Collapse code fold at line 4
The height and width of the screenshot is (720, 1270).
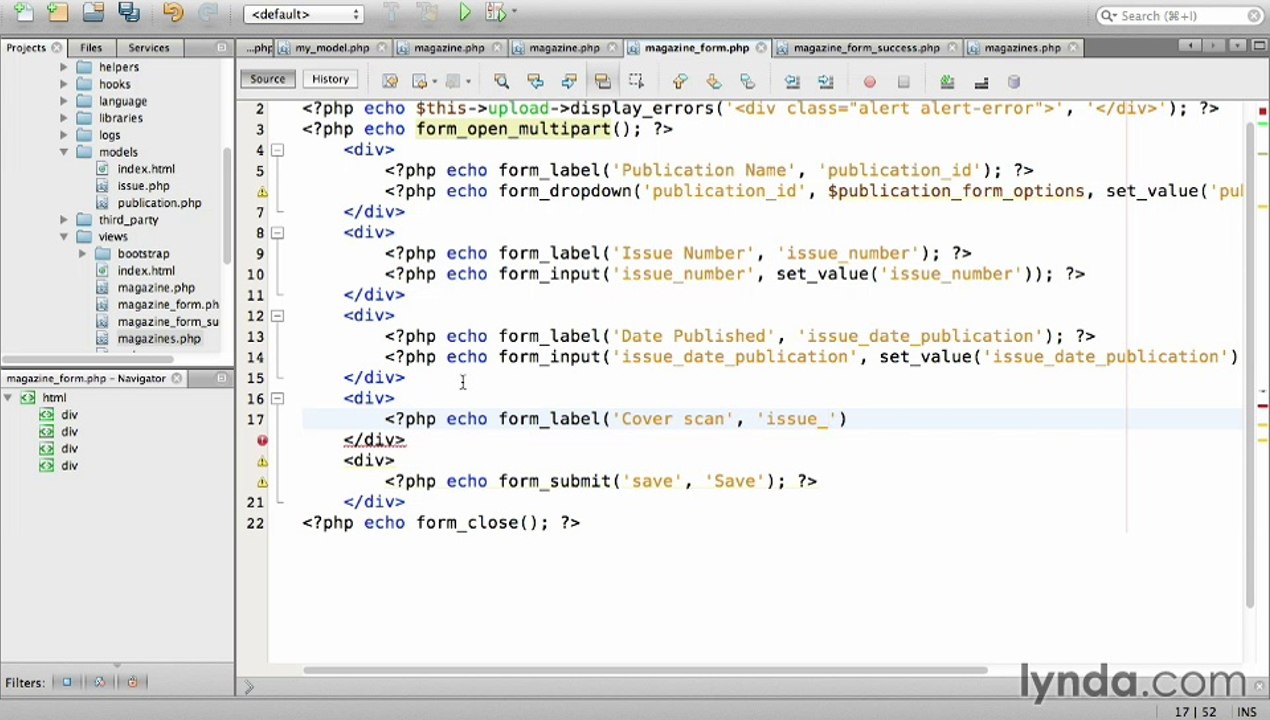click(278, 150)
